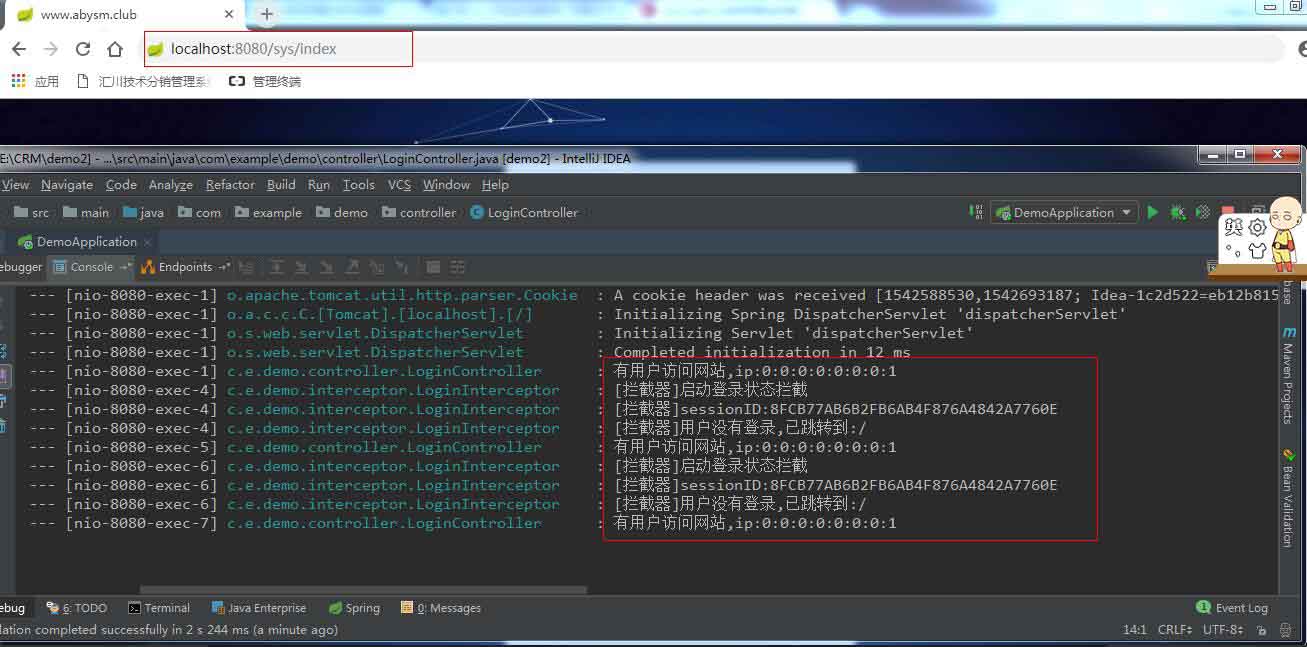The width and height of the screenshot is (1307, 647).
Task: Reload the page in the browser
Action: point(83,49)
